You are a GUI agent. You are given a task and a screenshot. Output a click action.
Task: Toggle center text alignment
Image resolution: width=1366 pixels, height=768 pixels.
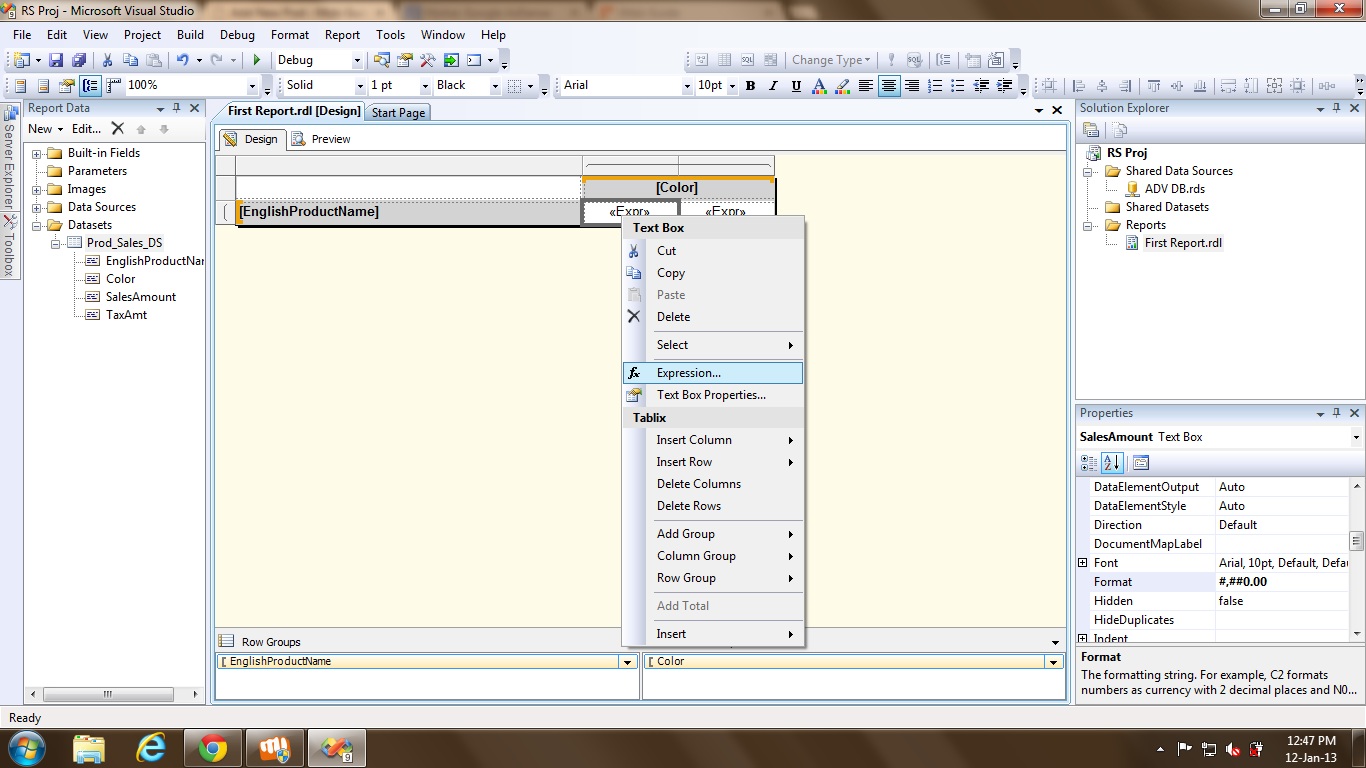pyautogui.click(x=889, y=86)
